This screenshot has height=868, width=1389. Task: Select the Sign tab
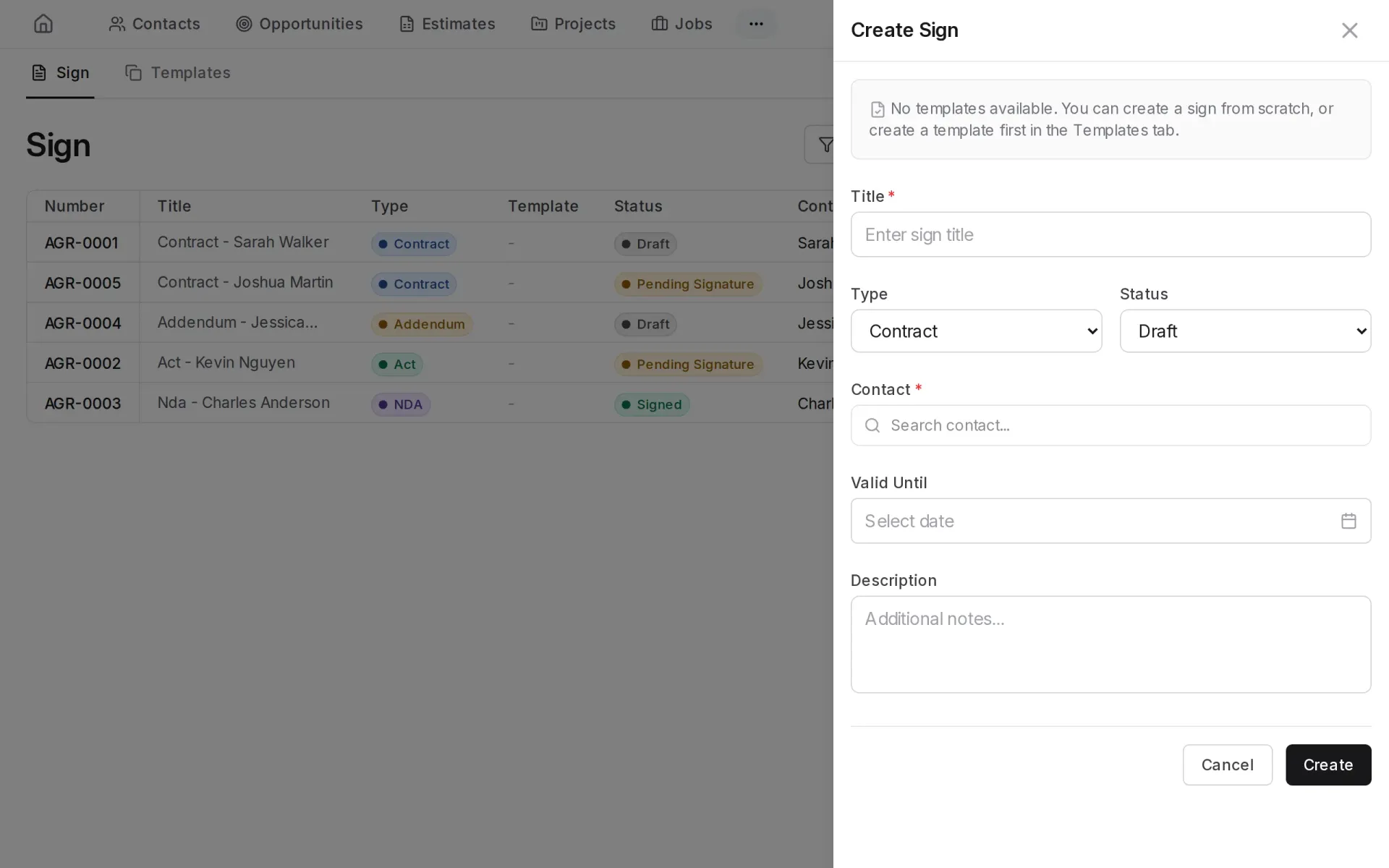pyautogui.click(x=60, y=73)
